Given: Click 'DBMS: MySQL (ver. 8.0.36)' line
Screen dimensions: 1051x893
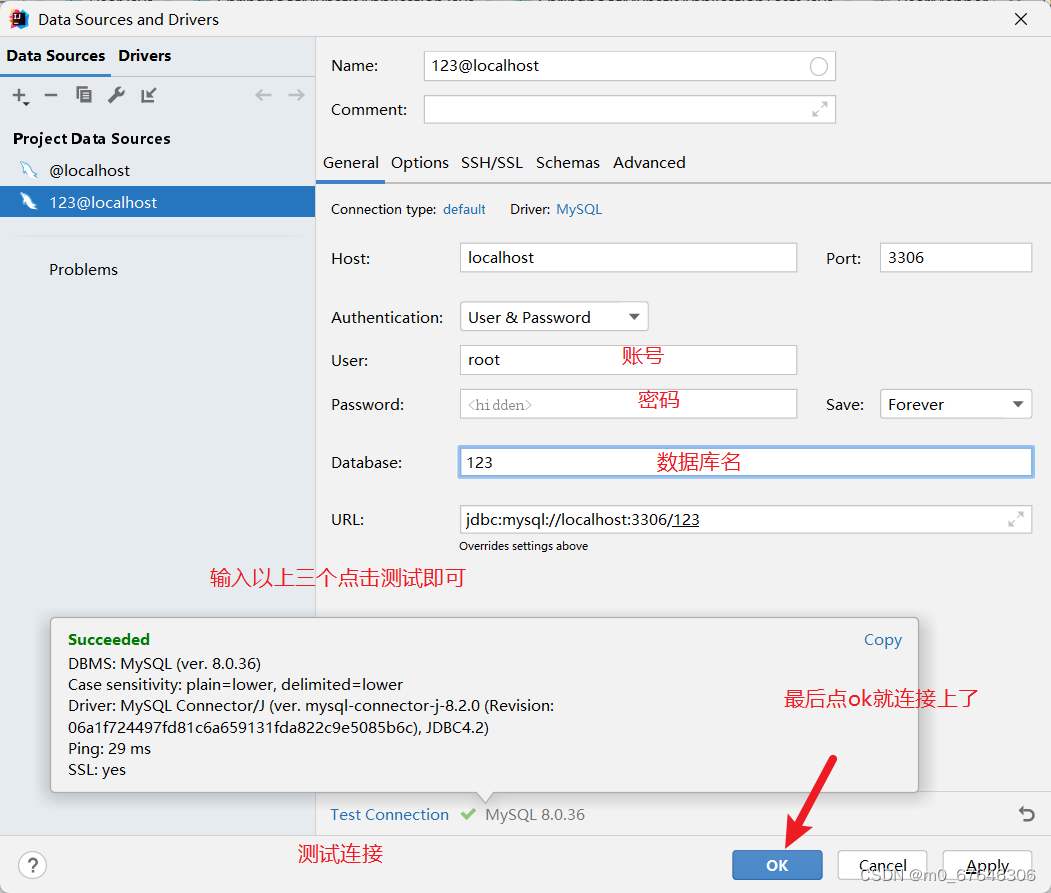Looking at the screenshot, I should 164,664.
